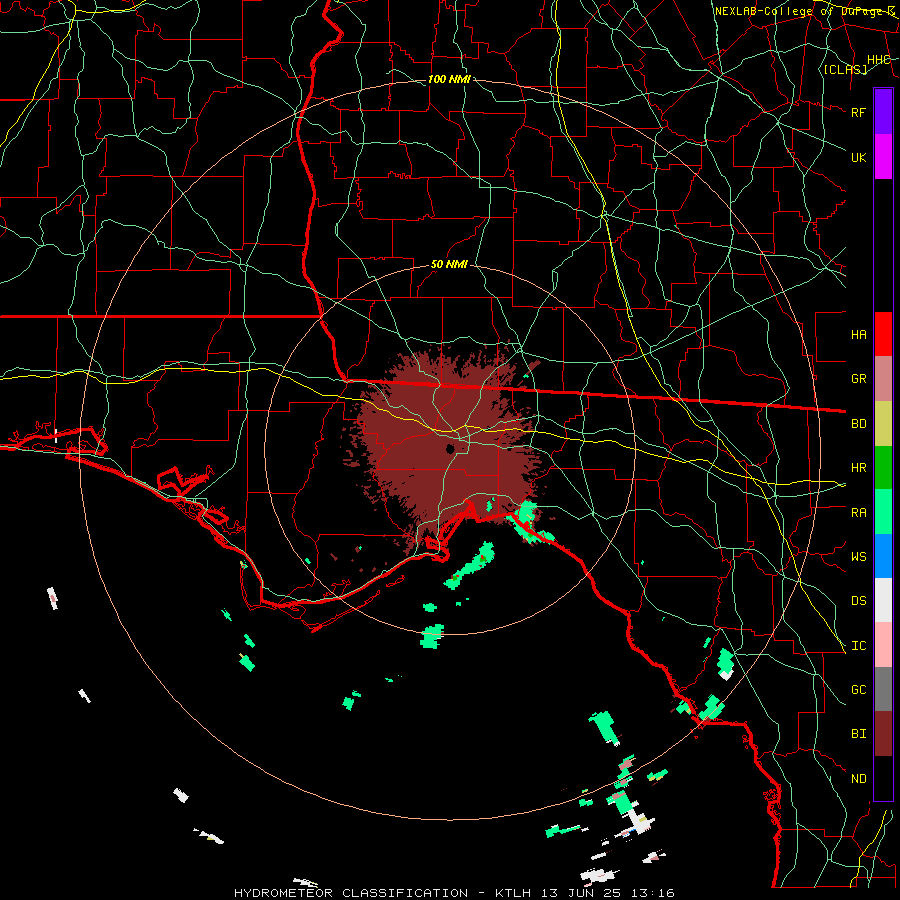Click the black radar site dot at center

pos(451,449)
